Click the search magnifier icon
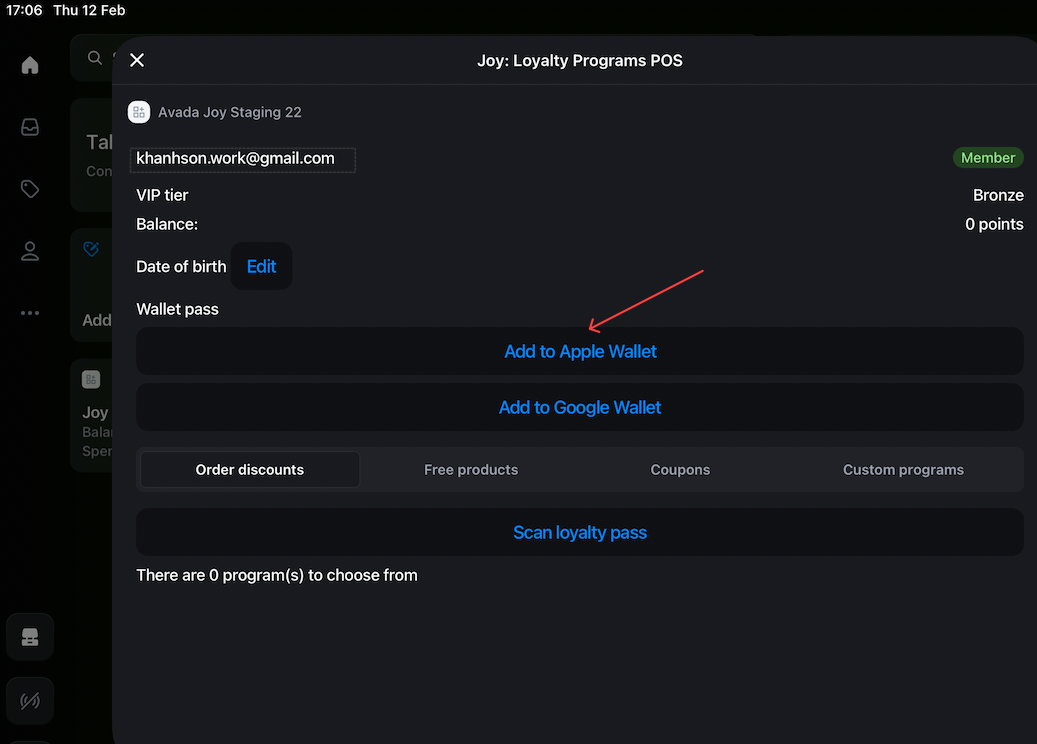 [95, 58]
